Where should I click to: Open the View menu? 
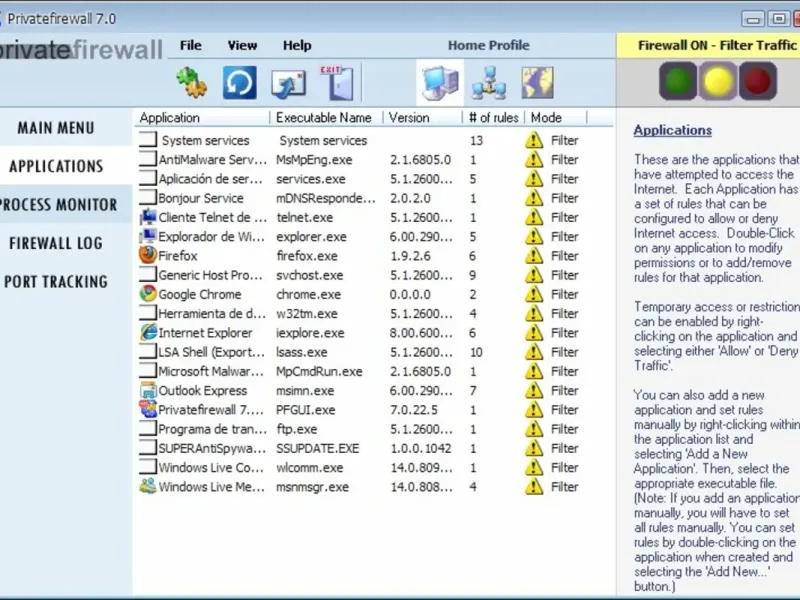point(242,45)
